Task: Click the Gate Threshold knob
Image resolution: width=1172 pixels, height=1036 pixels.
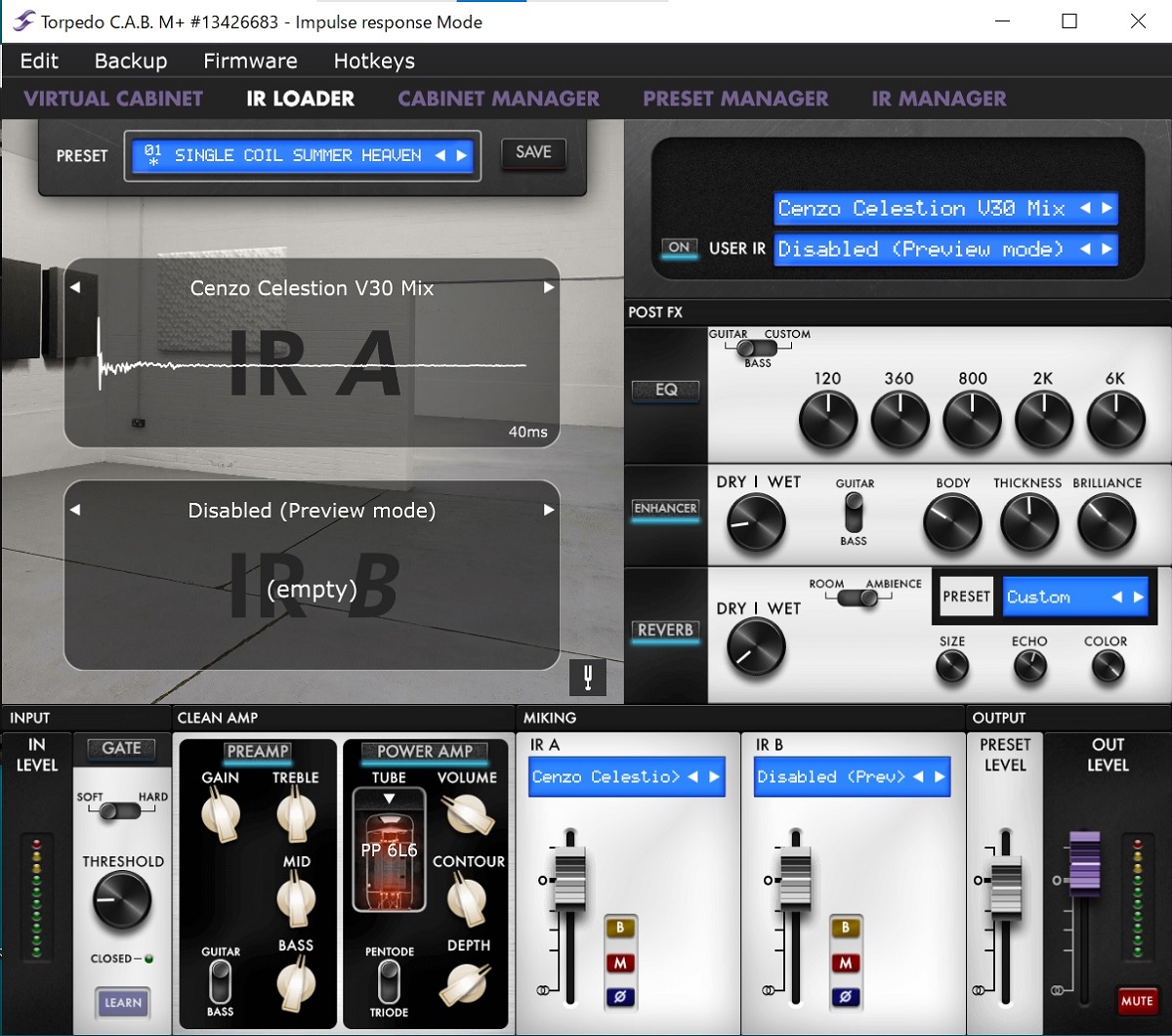Action: pos(122,900)
